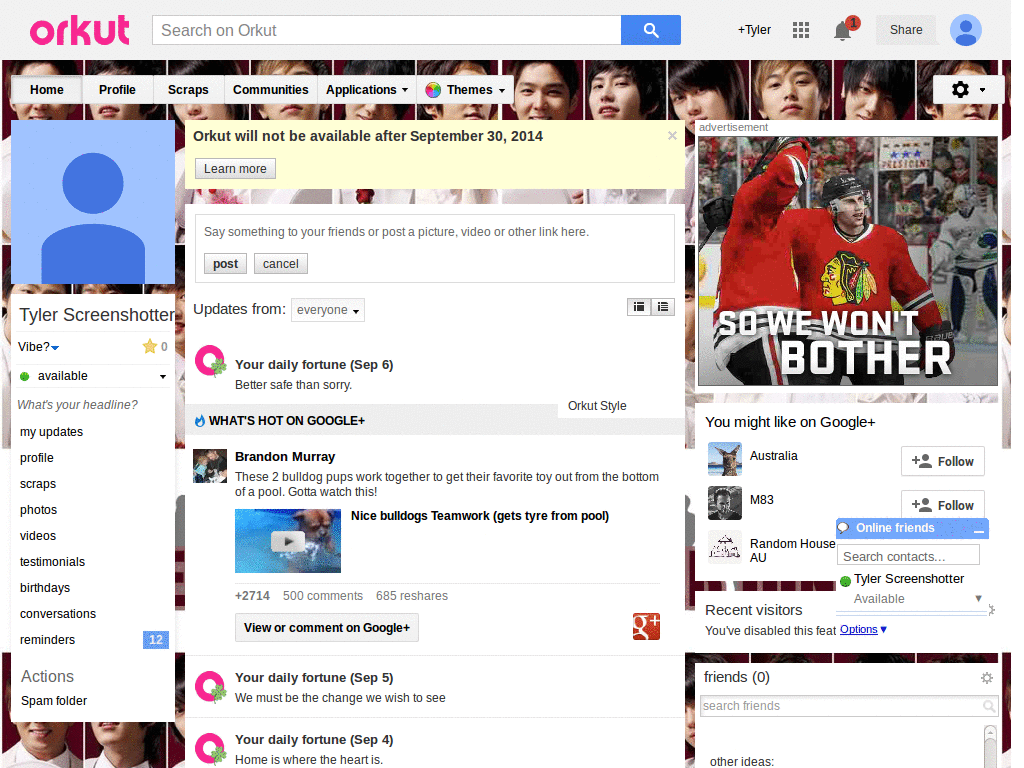Open the Google apps grid icon
Image resolution: width=1024 pixels, height=768 pixels.
[x=801, y=30]
